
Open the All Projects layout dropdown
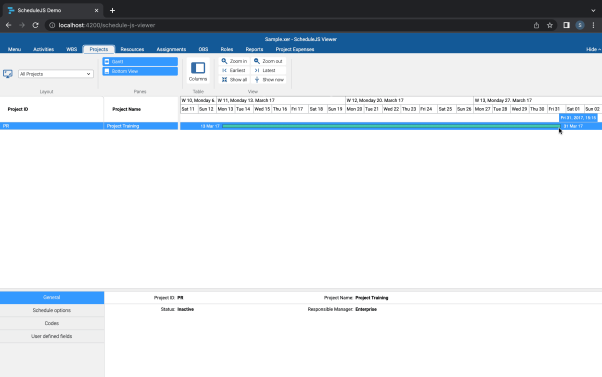[56, 74]
